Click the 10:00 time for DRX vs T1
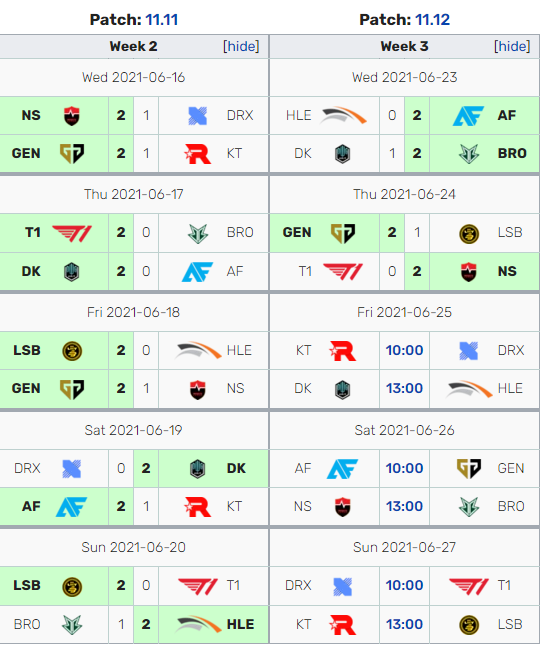 pyautogui.click(x=404, y=585)
